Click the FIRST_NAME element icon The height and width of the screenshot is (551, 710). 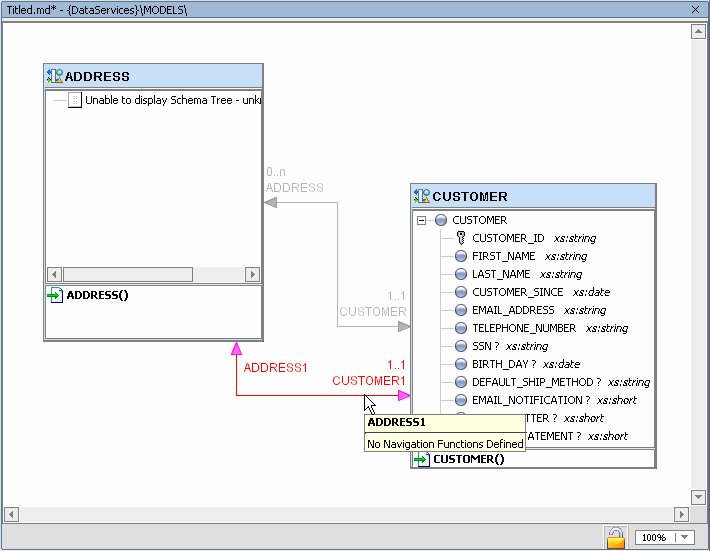click(x=461, y=256)
